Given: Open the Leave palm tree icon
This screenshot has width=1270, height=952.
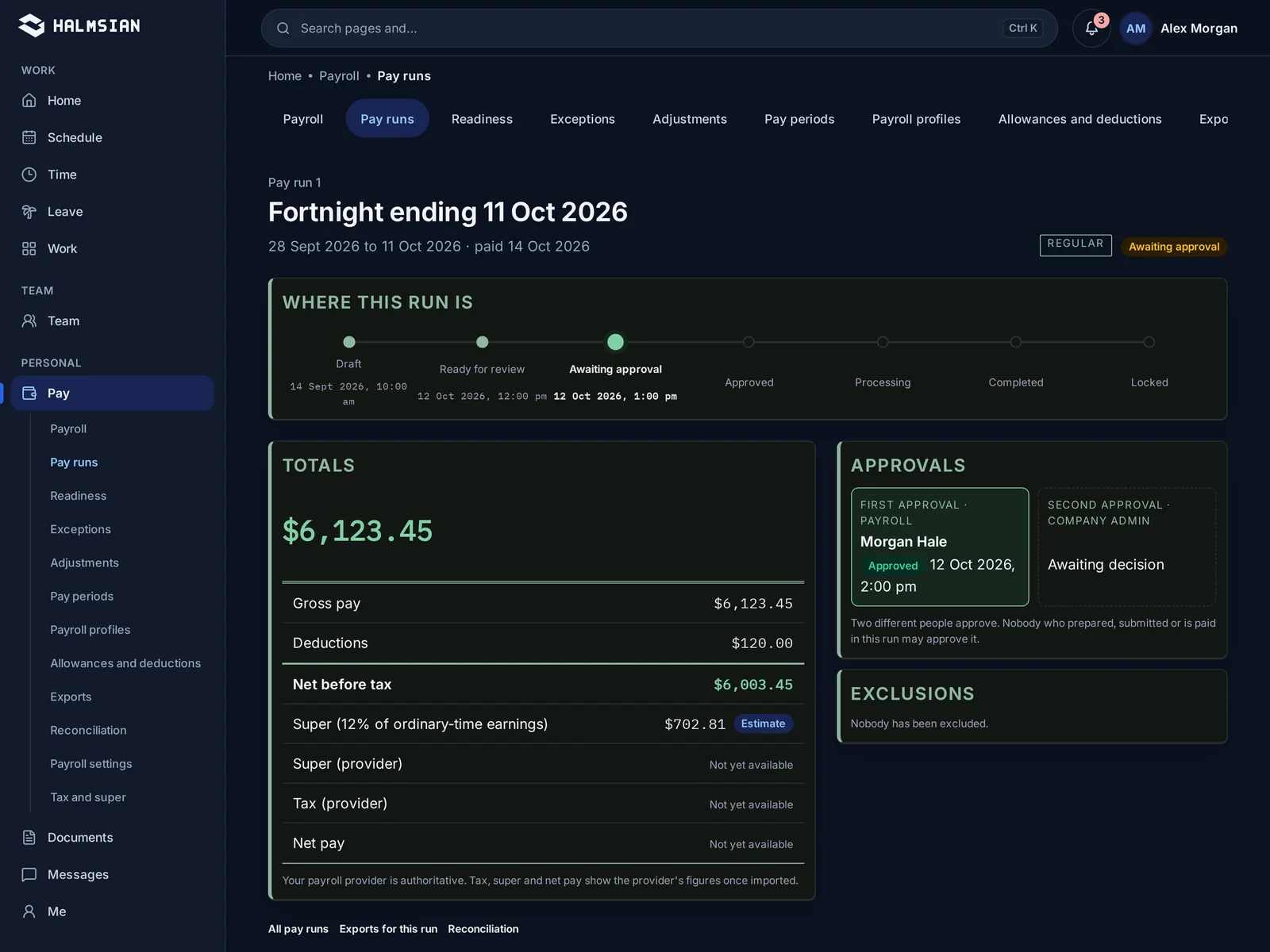Looking at the screenshot, I should tap(29, 212).
